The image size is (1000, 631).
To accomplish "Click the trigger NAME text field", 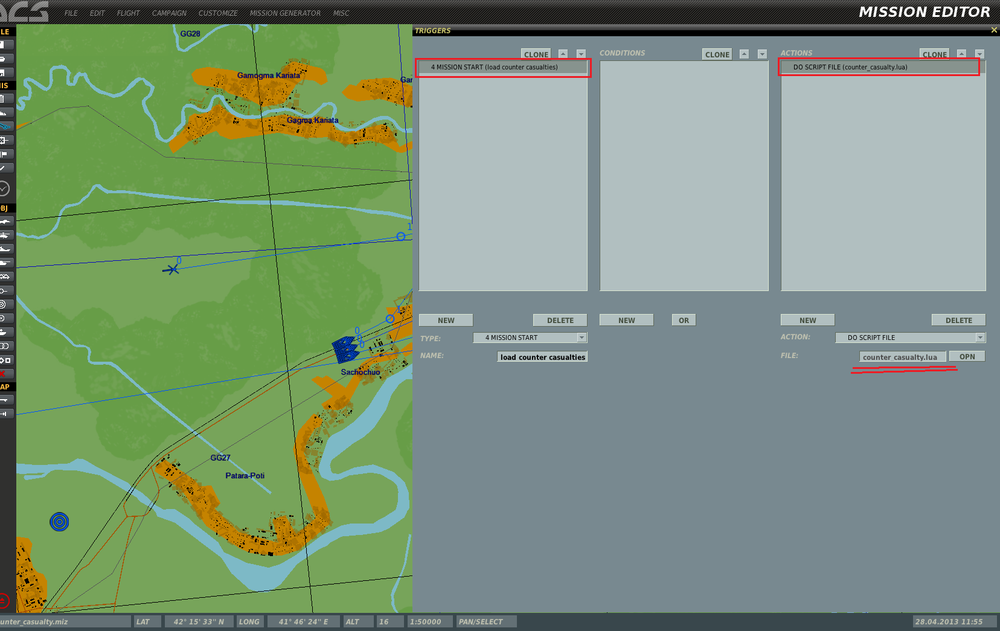I will [542, 356].
